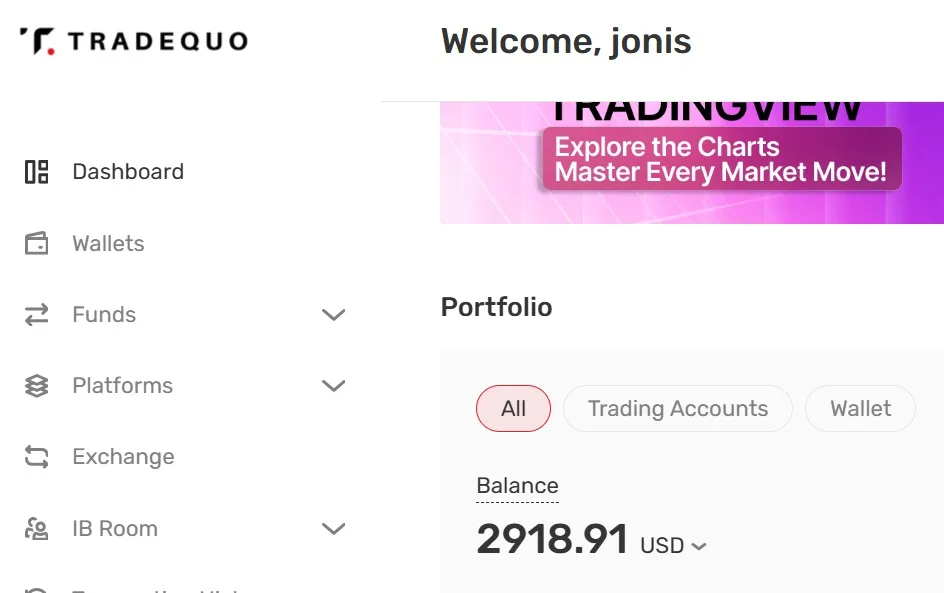
Task: Click the TradingView promo banner
Action: click(x=692, y=162)
